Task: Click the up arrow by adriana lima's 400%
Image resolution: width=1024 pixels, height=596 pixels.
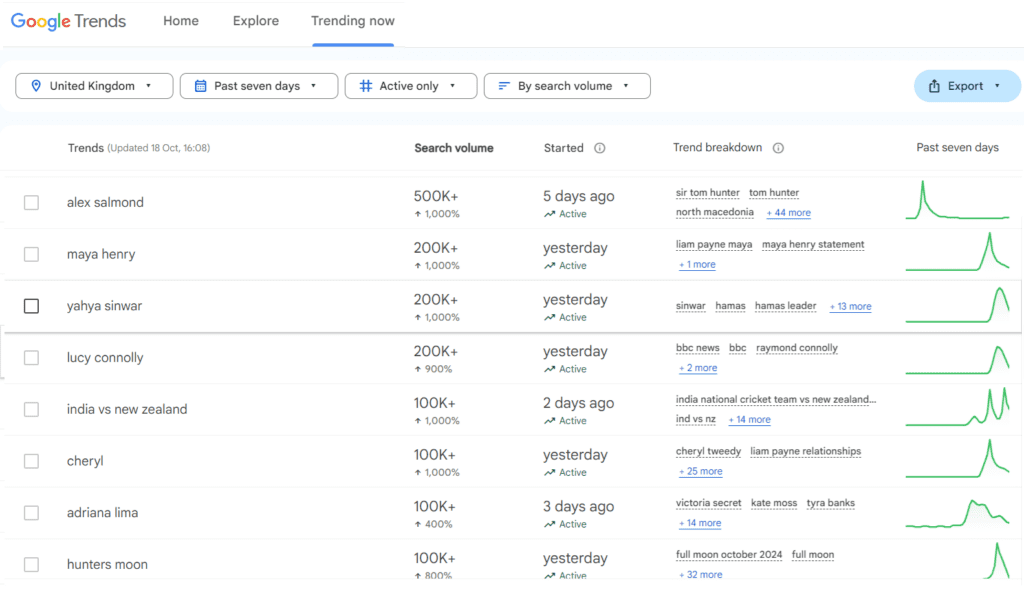Action: click(x=417, y=524)
